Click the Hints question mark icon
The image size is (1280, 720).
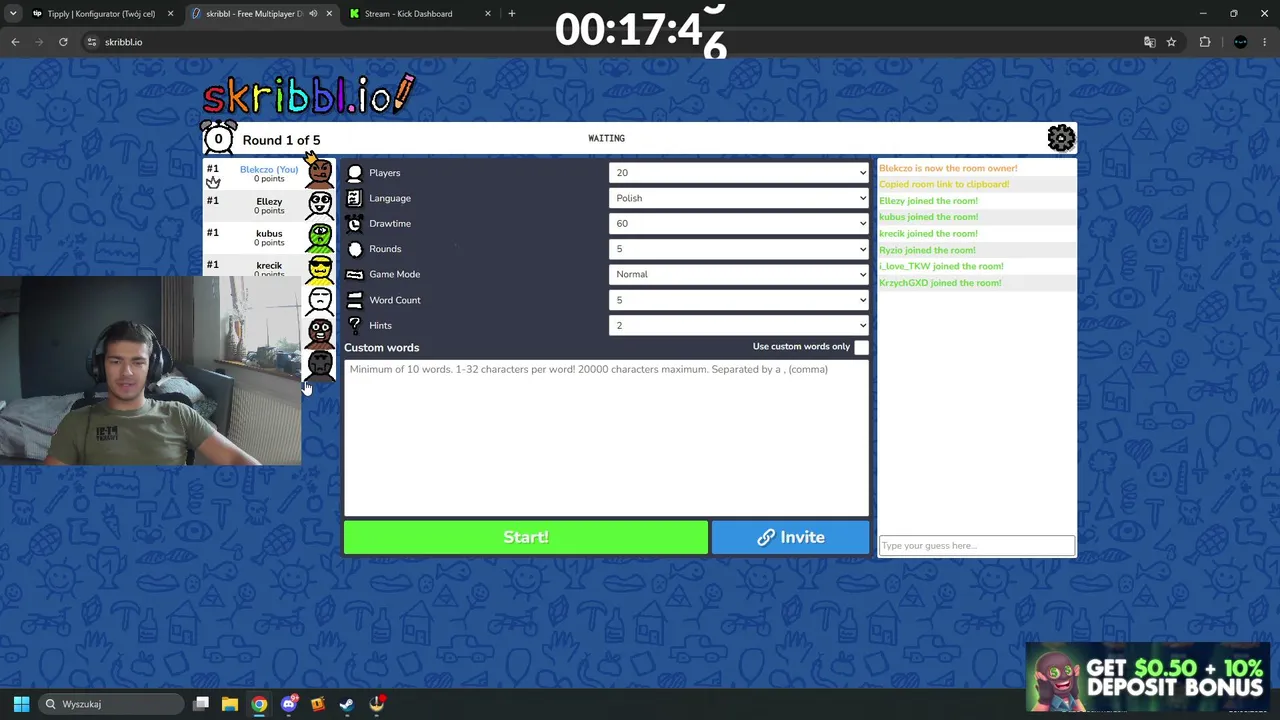click(x=354, y=325)
